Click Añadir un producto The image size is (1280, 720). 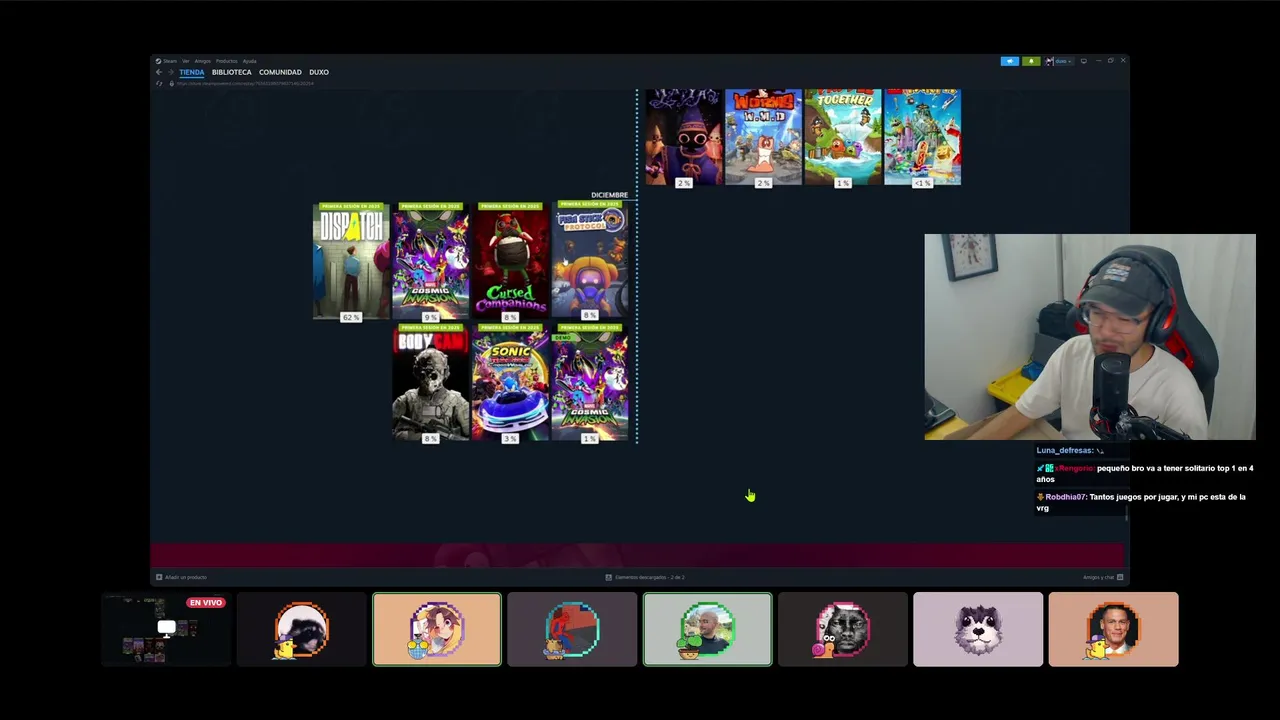click(186, 577)
